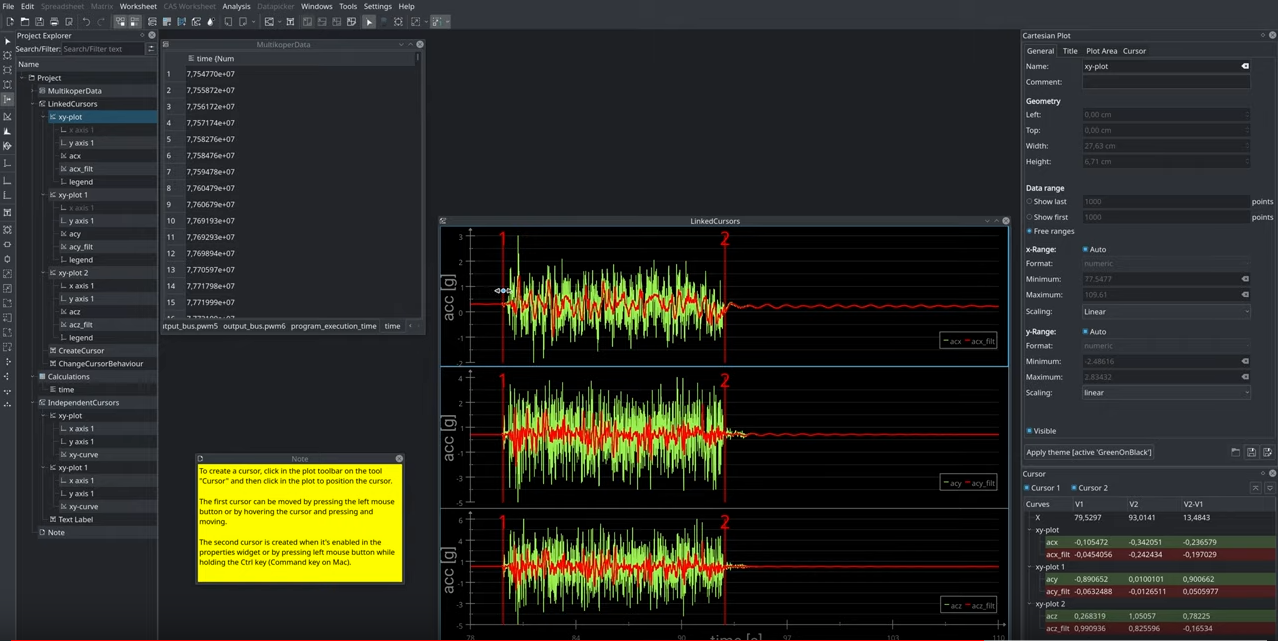Click the Print preview icon
The height and width of the screenshot is (641, 1278).
[x=69, y=21]
